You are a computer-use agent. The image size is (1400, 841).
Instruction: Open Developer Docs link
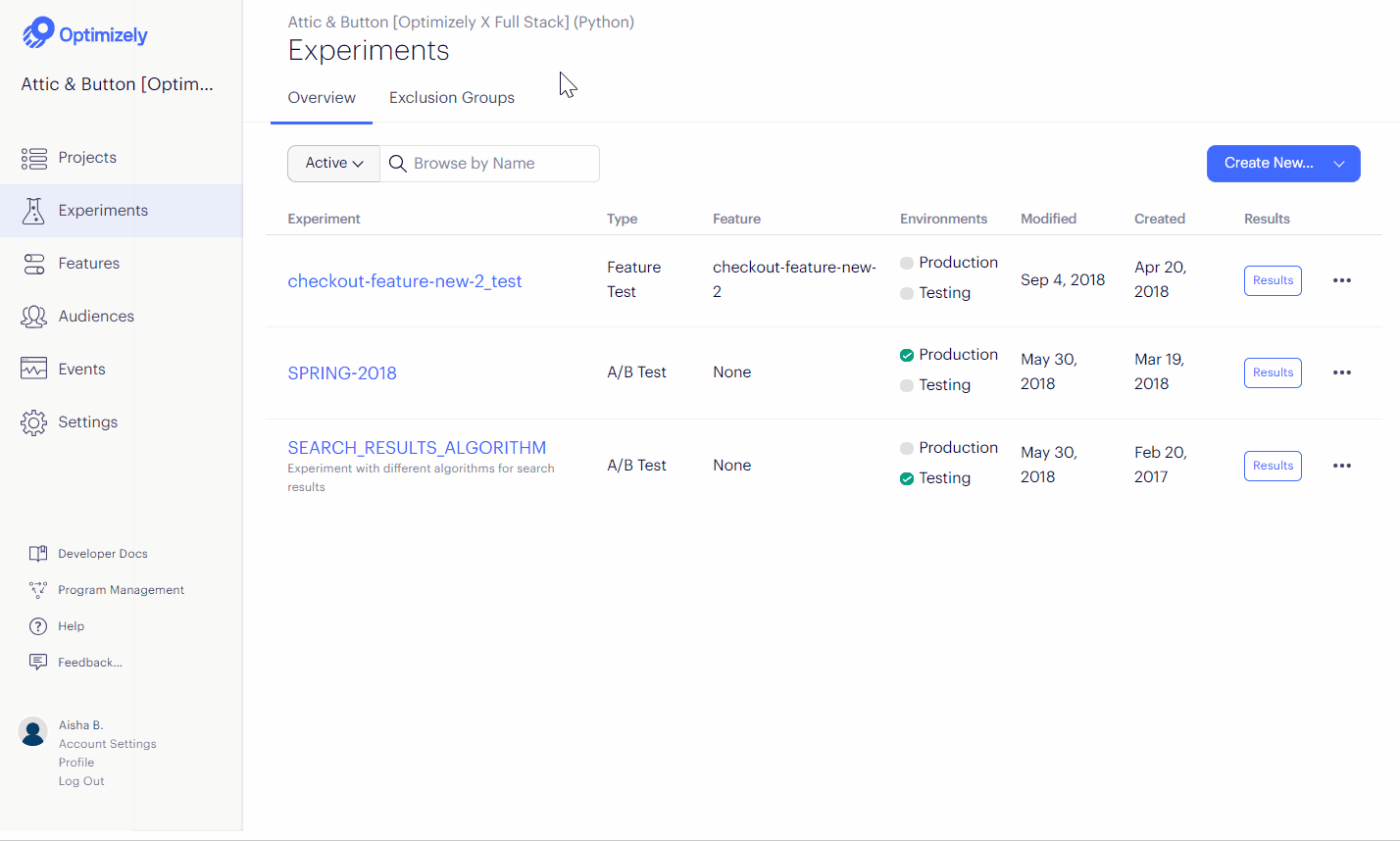coord(103,554)
